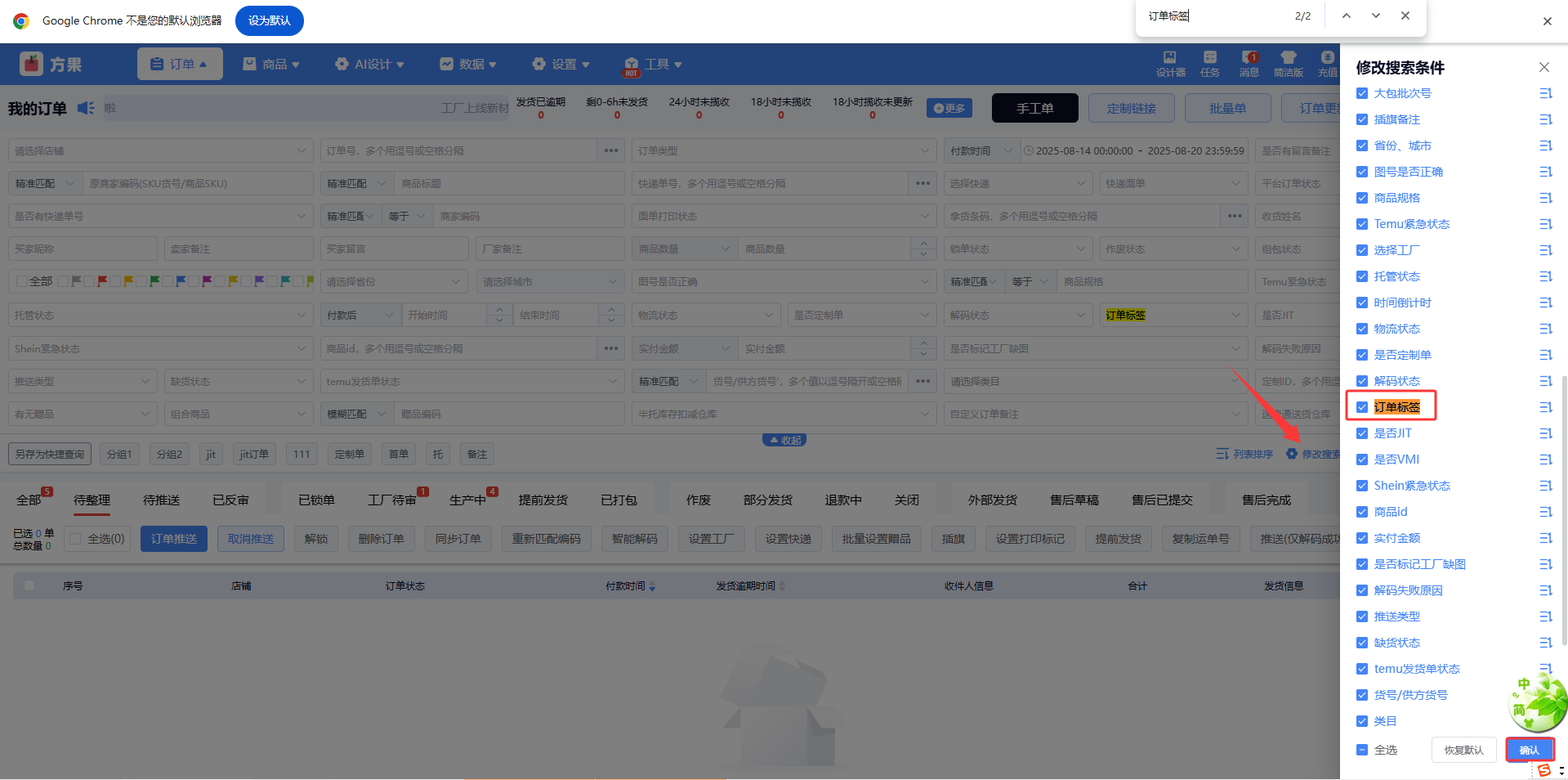
Task: Click the find bar text field
Action: (1213, 16)
